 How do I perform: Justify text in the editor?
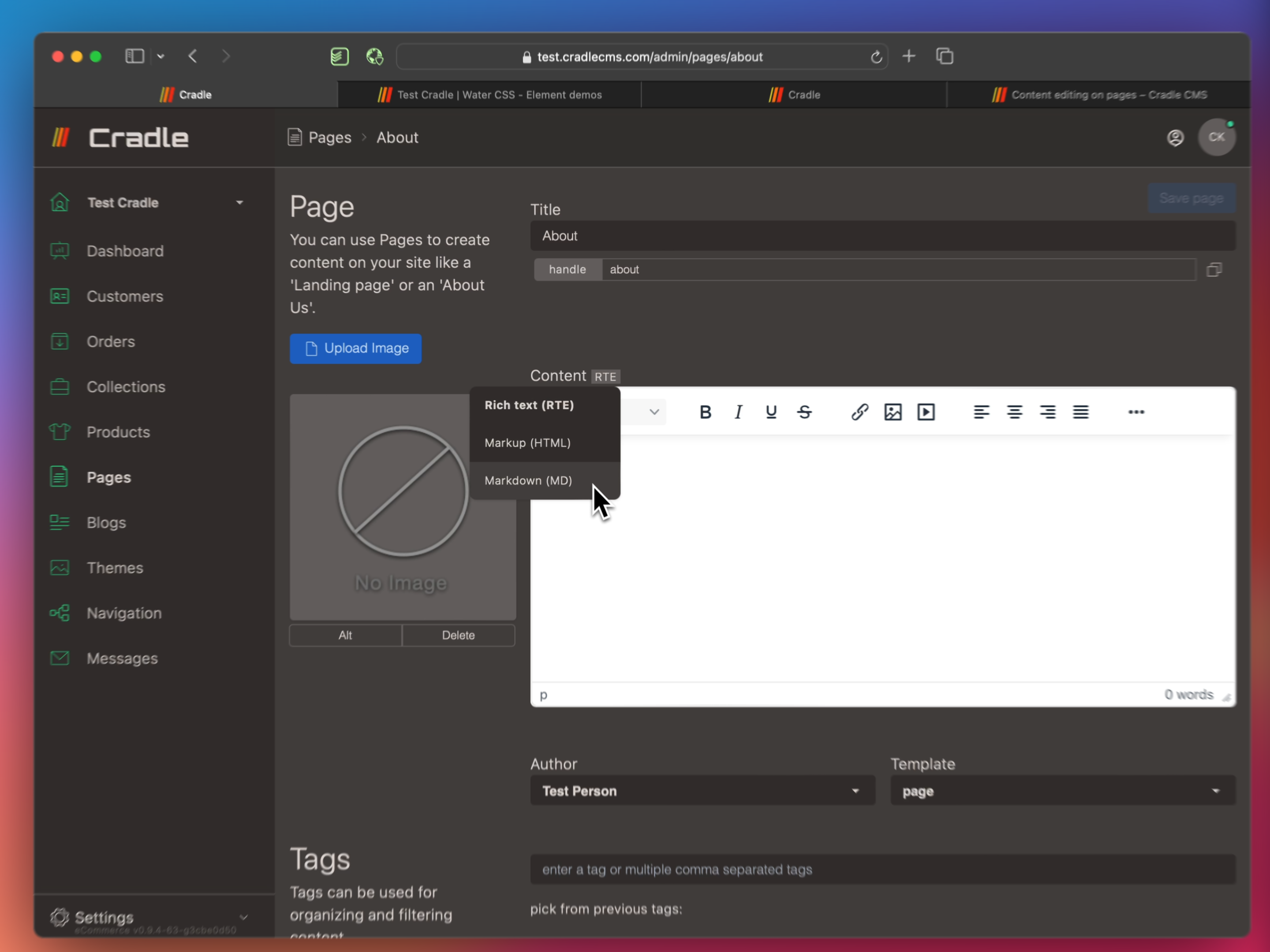[x=1080, y=412]
